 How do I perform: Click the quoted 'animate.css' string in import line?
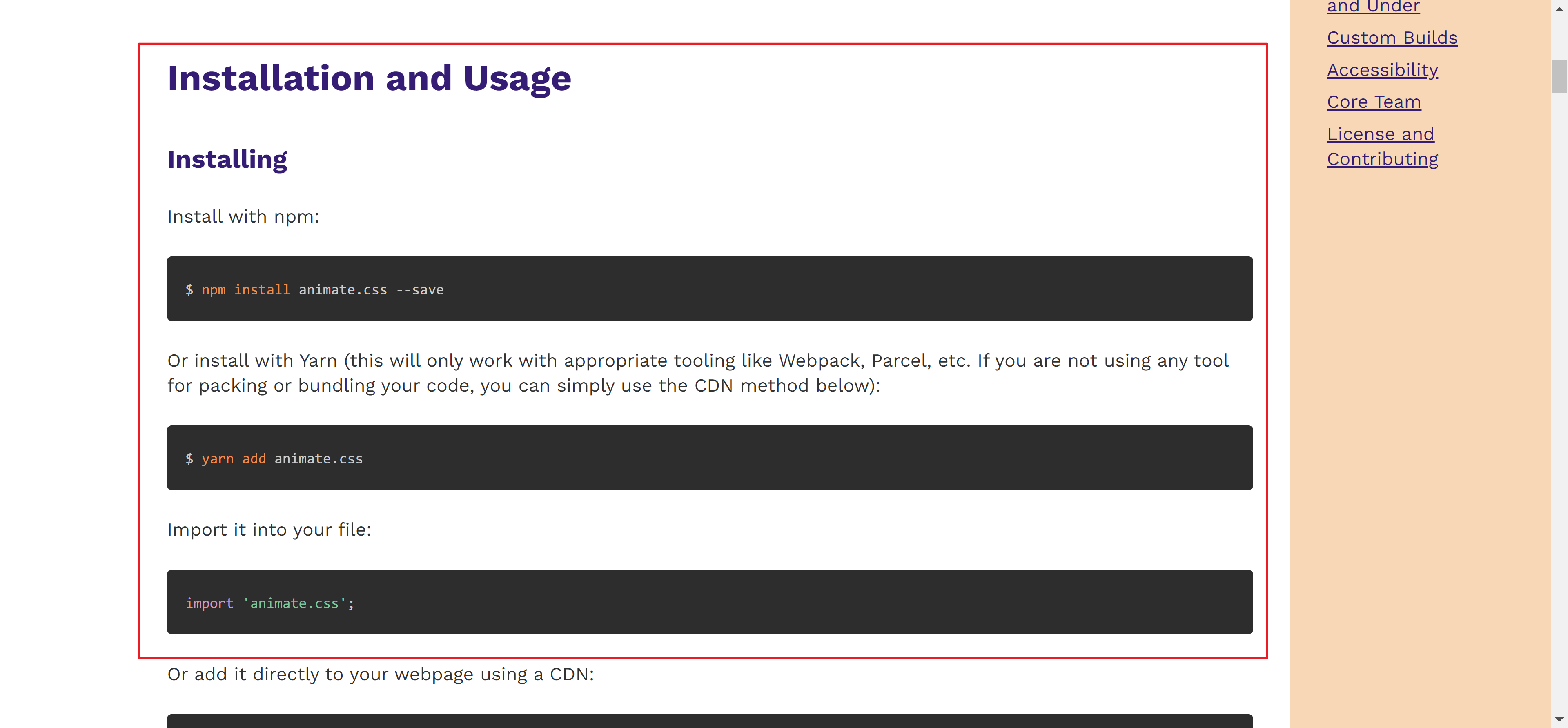click(294, 603)
